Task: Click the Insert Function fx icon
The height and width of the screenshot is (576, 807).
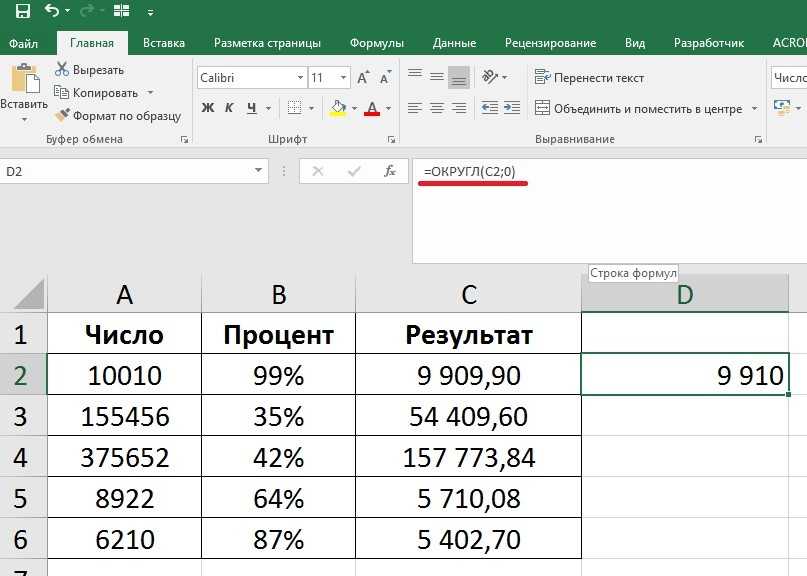Action: coord(390,171)
